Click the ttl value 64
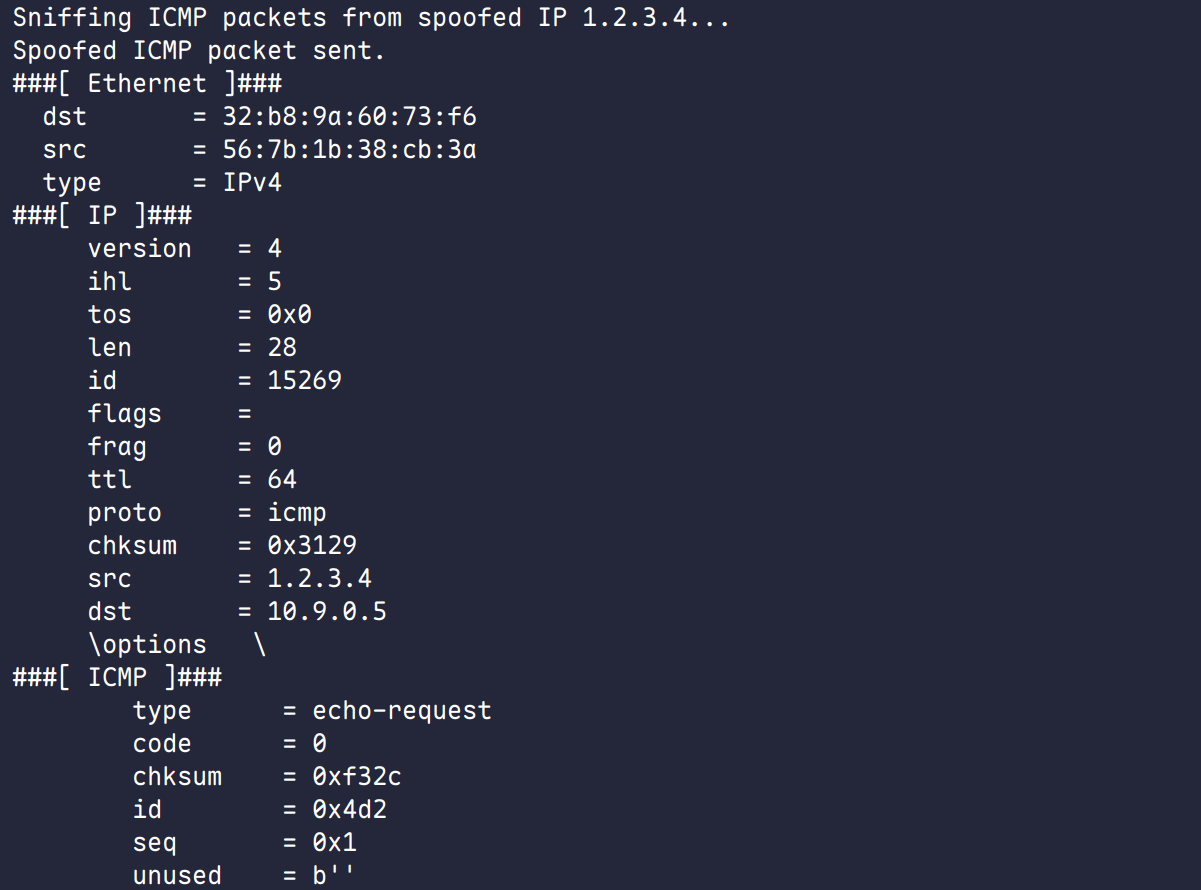1201x890 pixels. click(x=282, y=479)
